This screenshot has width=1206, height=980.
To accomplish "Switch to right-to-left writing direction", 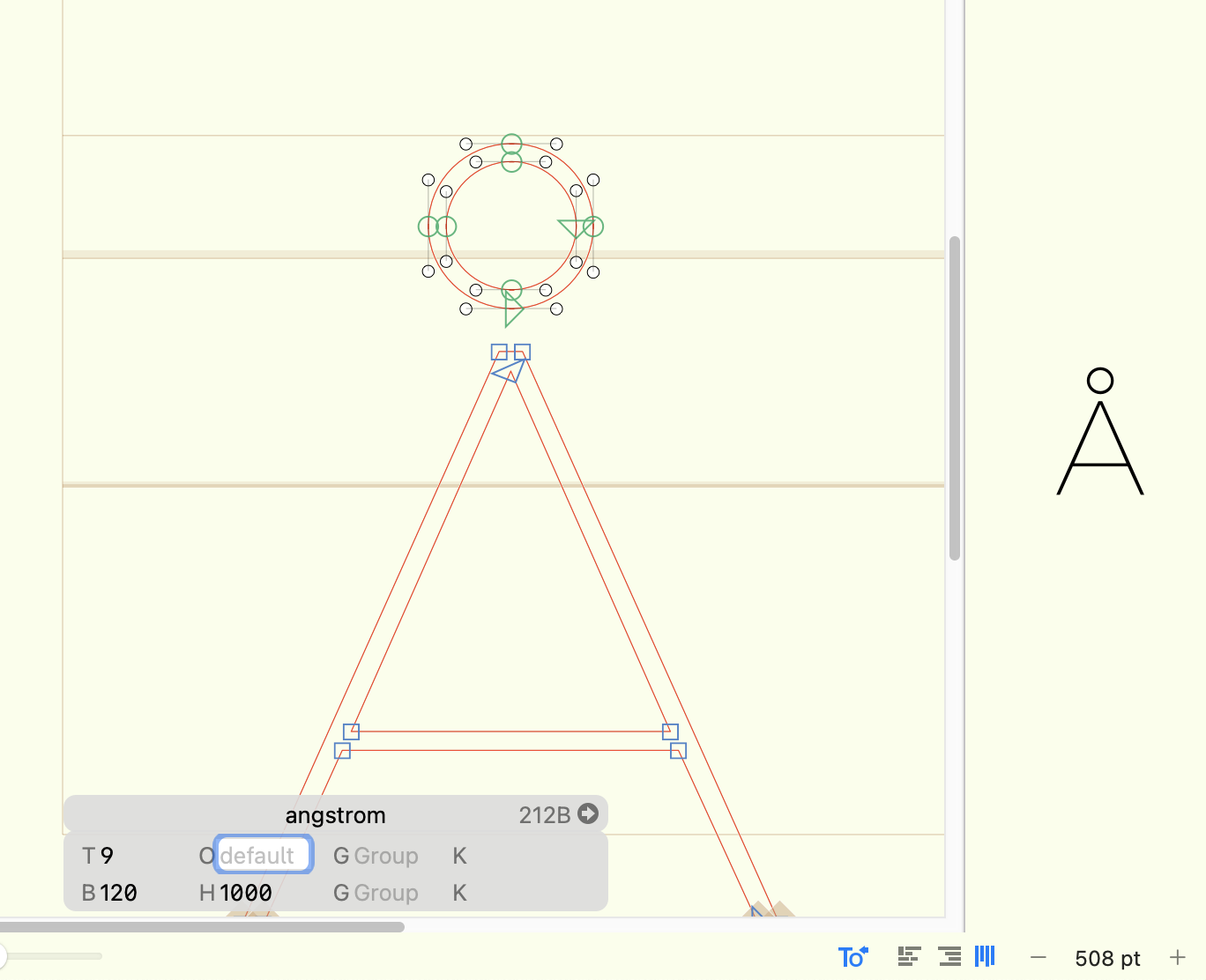I will (x=949, y=957).
